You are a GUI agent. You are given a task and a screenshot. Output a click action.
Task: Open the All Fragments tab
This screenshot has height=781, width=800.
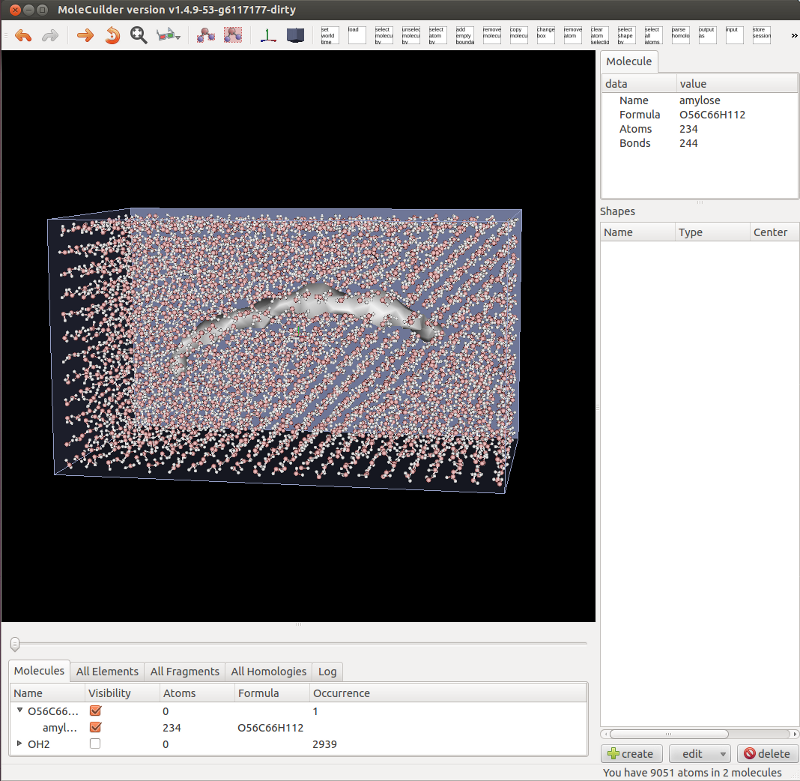pyautogui.click(x=185, y=671)
